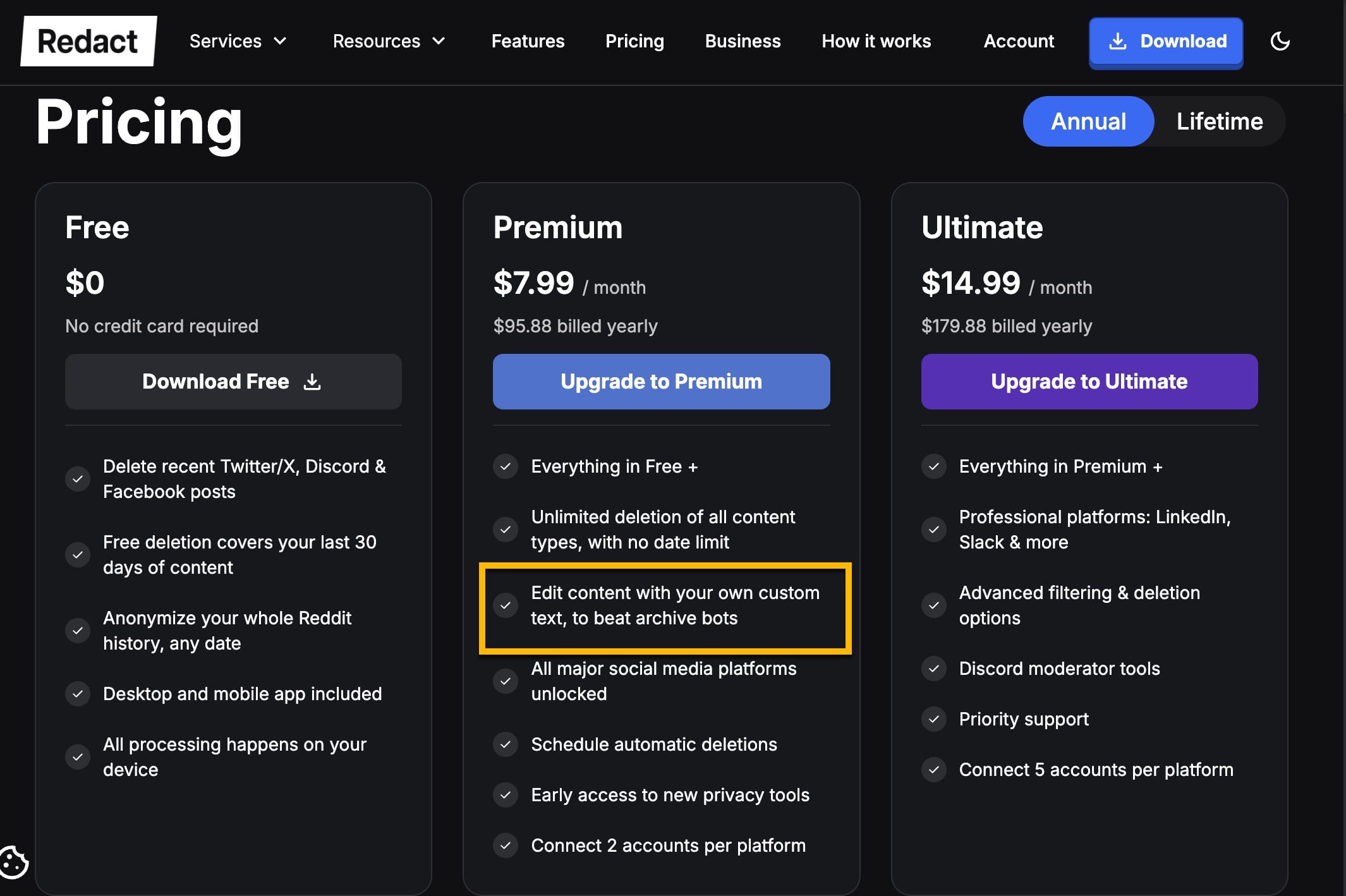Image resolution: width=1346 pixels, height=896 pixels.
Task: Click checkmark beside Schedule automatic deletions
Action: coord(506,744)
